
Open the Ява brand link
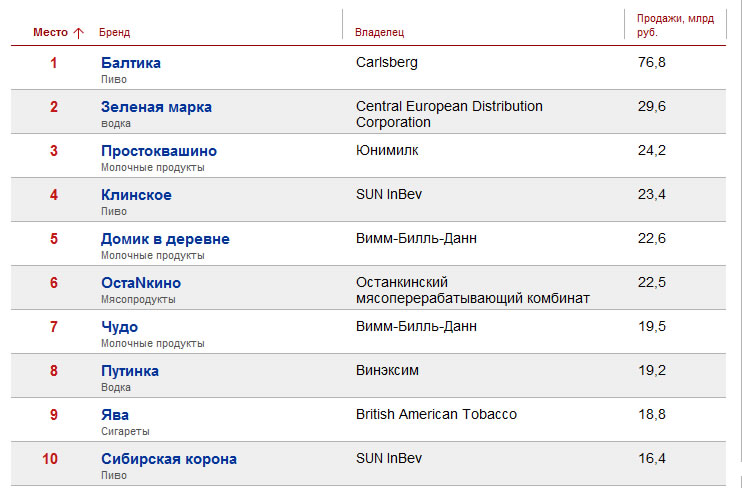coord(115,415)
